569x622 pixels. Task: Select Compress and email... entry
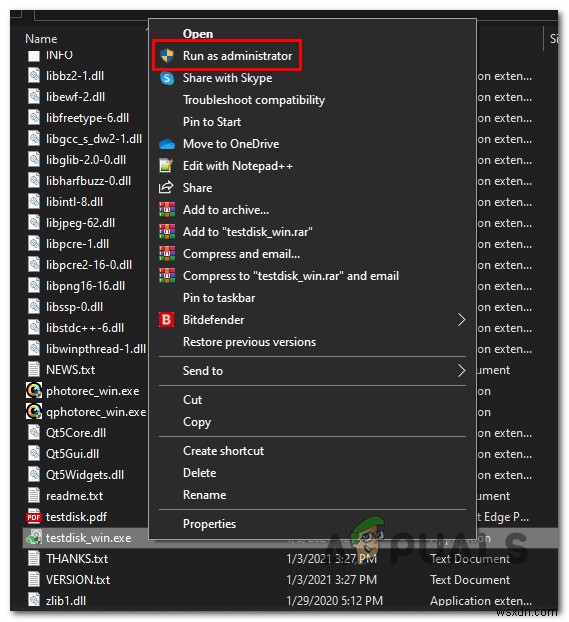(x=241, y=254)
